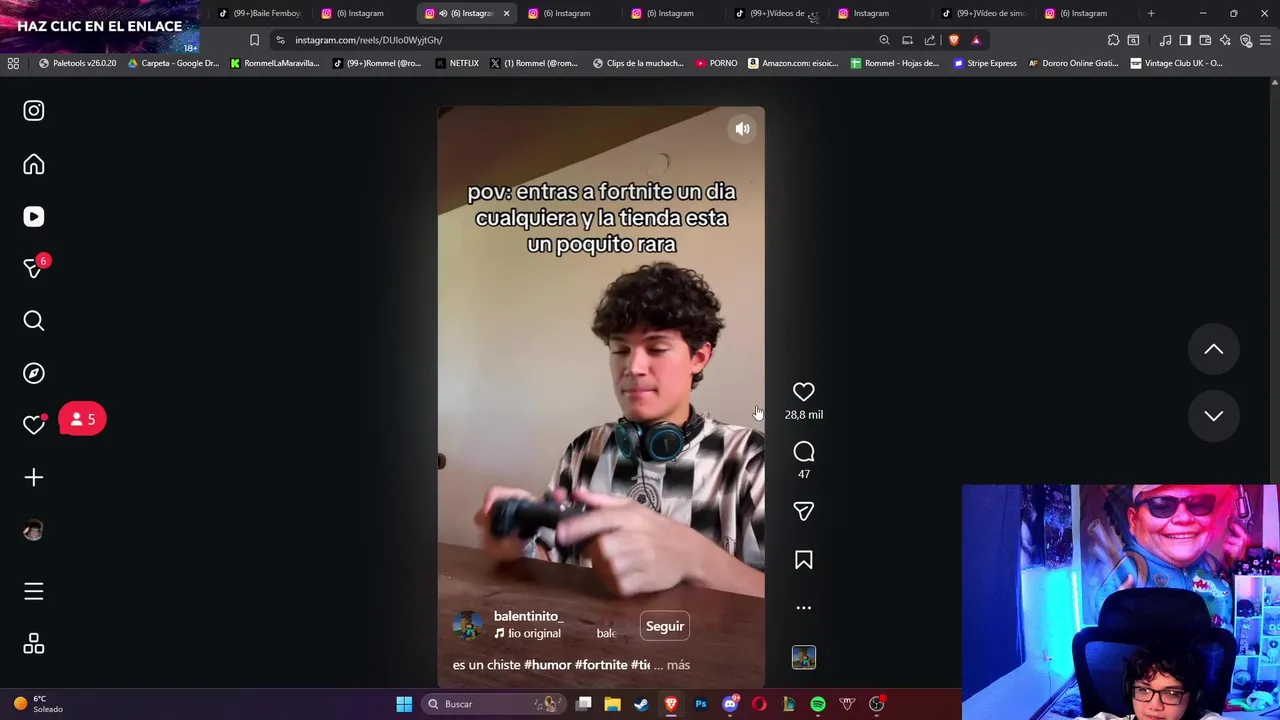Viewport: 1280px width, 720px height.
Task: Save the reel with bookmark icon
Action: coord(804,560)
